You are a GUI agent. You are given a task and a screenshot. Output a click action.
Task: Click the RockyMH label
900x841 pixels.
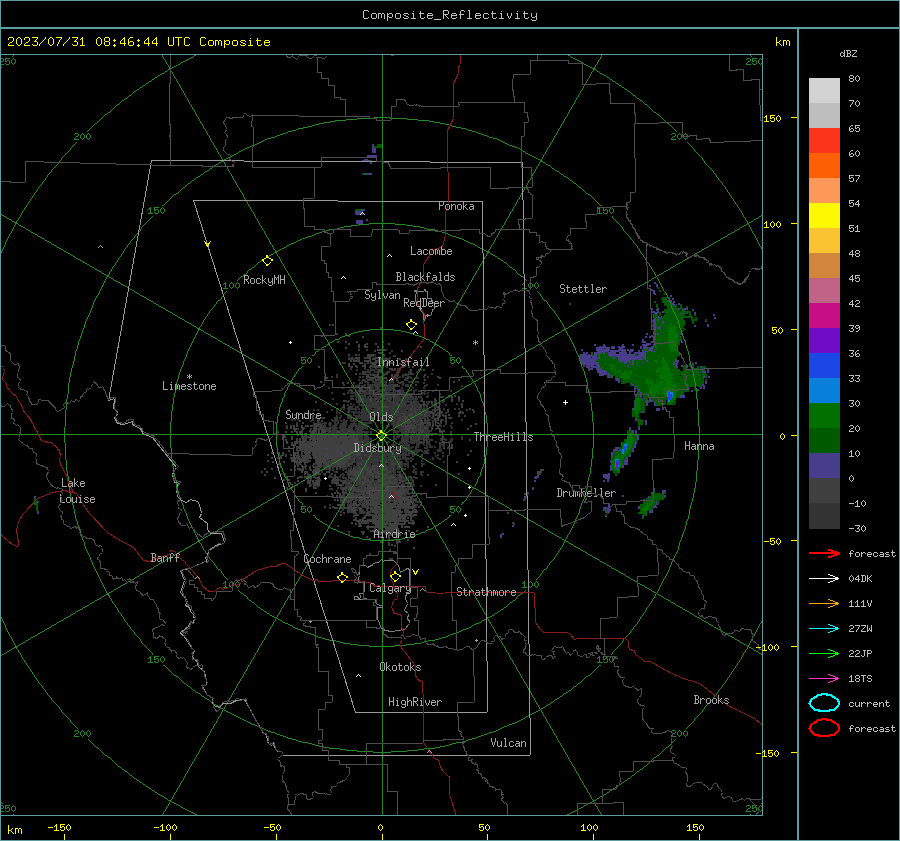[264, 280]
